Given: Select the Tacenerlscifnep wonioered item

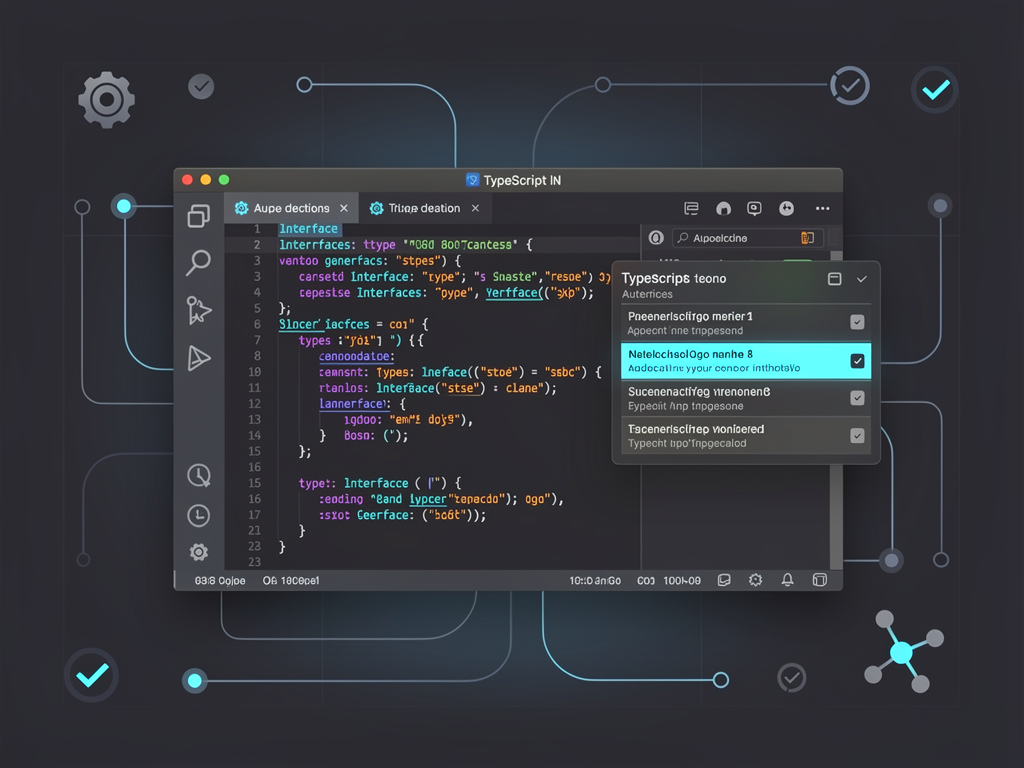Looking at the screenshot, I should coord(746,436).
